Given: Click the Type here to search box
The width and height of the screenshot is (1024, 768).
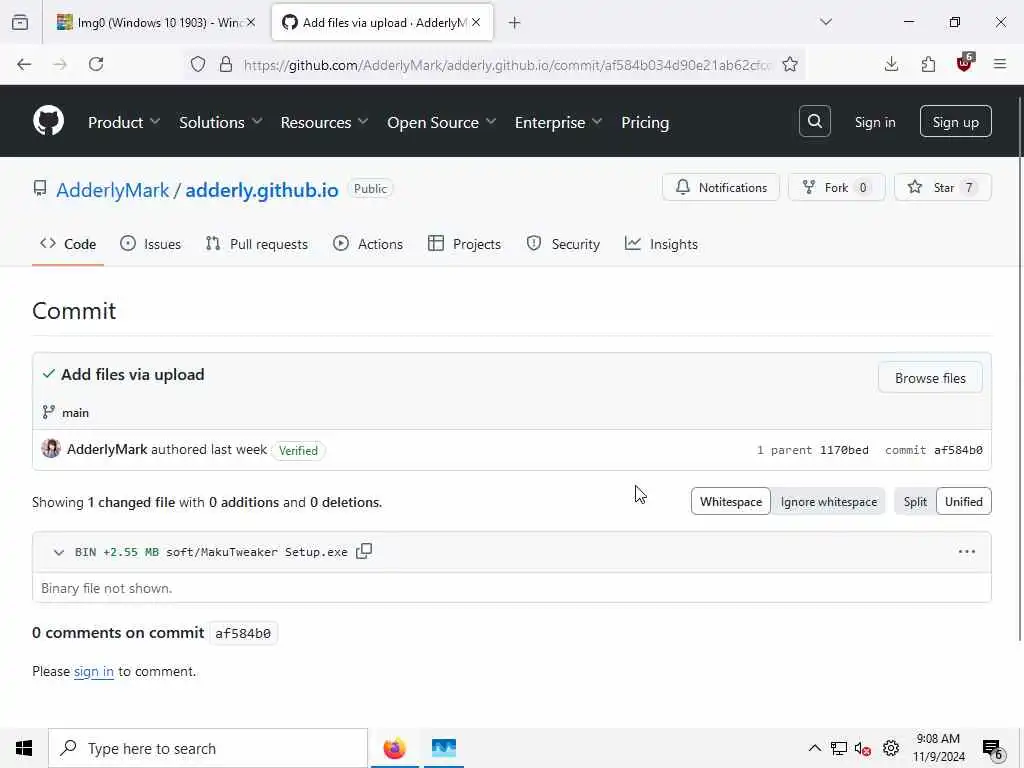Looking at the screenshot, I should tap(208, 748).
